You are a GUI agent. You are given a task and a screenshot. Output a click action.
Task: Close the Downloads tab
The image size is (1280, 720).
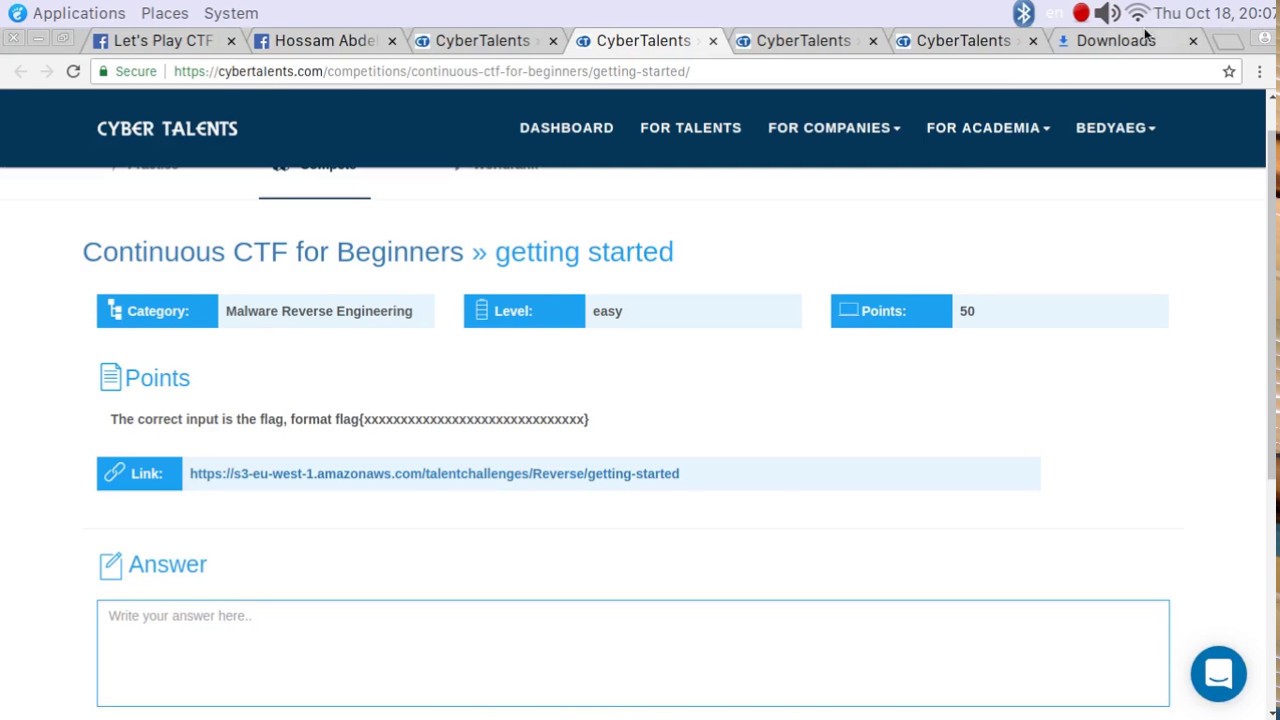click(1193, 41)
